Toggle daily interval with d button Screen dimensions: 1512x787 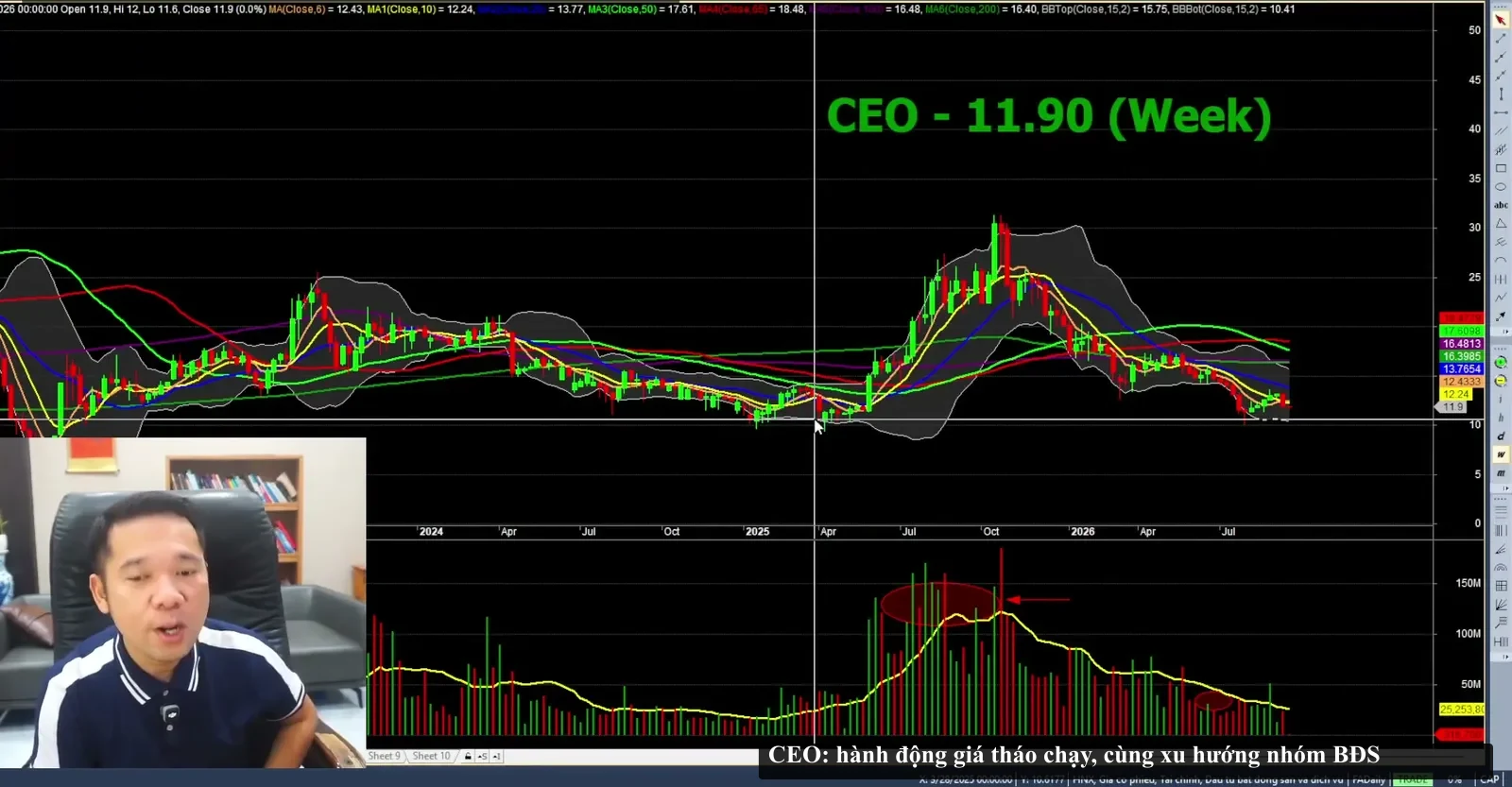point(1501,436)
